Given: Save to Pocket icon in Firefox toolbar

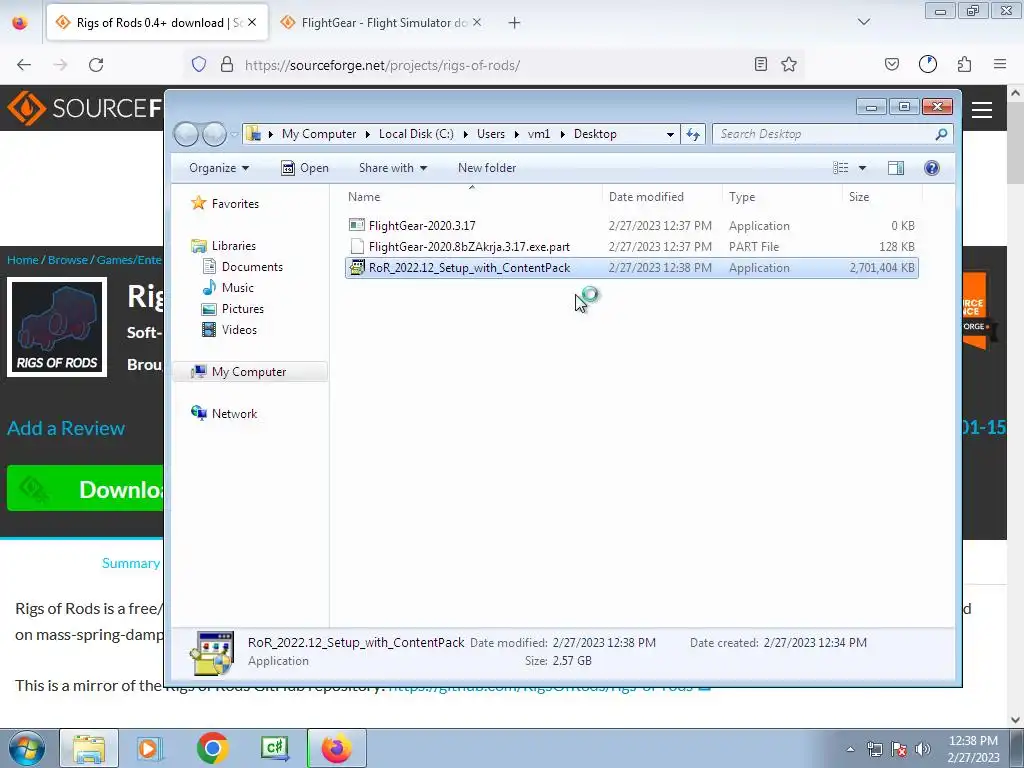Looking at the screenshot, I should coord(891,64).
